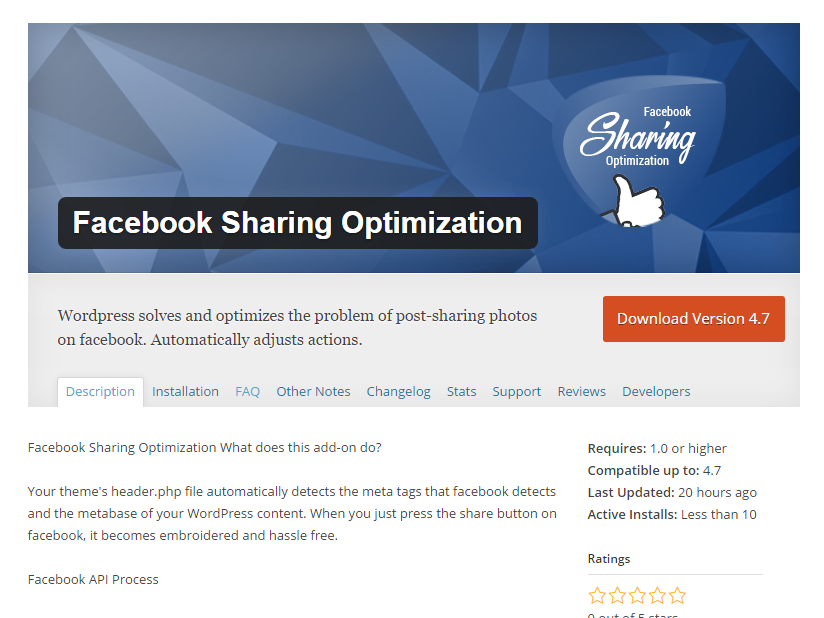This screenshot has height=618, width=824.
Task: Click the blue plugin banner image
Action: 414,148
